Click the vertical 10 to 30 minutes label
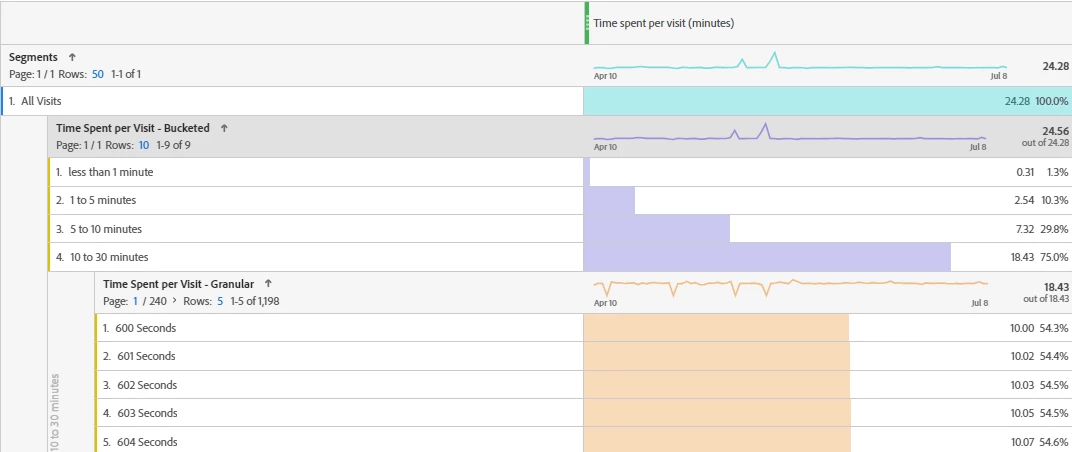The height and width of the screenshot is (452, 1072). tap(55, 412)
